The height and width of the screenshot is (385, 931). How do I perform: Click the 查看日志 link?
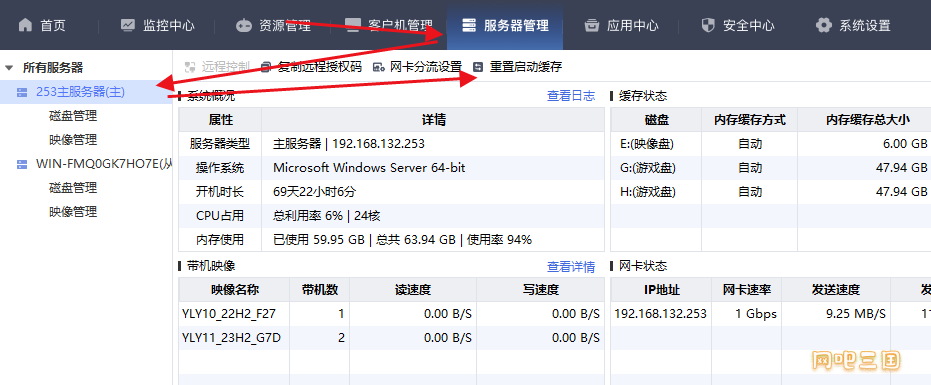571,96
